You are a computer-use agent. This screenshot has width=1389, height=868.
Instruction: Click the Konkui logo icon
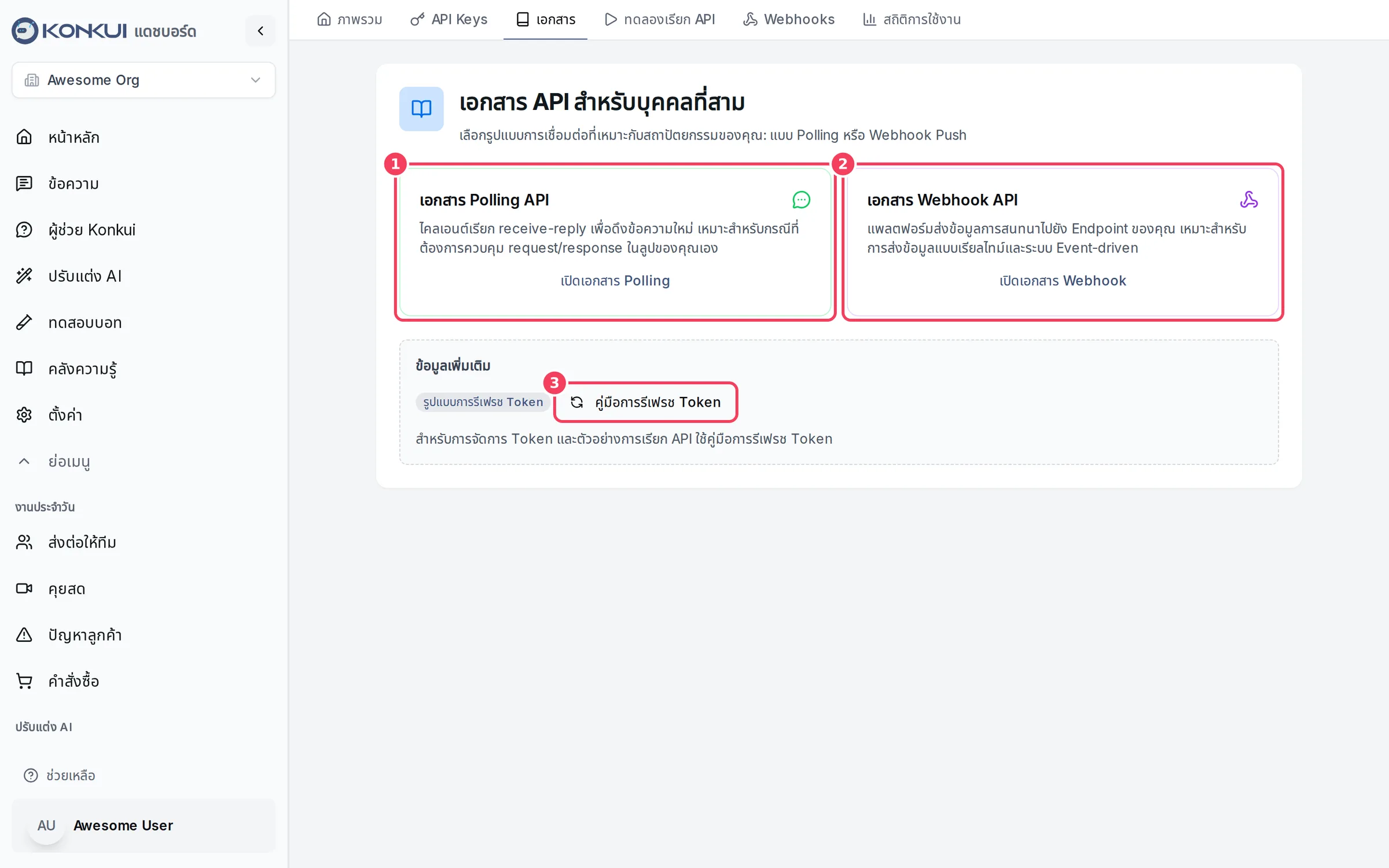[25, 31]
